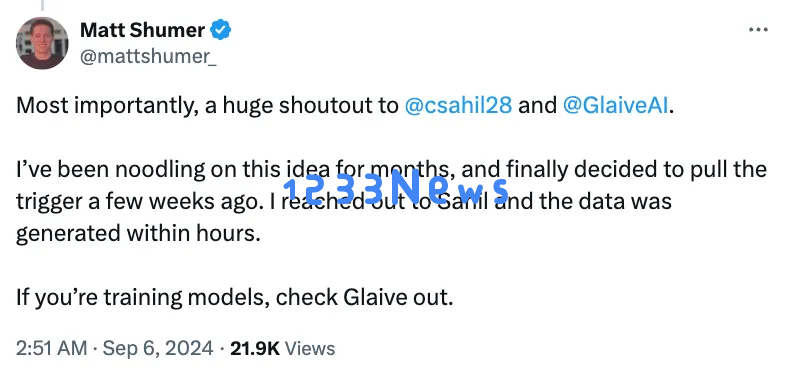This screenshot has height=374, width=790.
Task: Click the Views label
Action: point(310,348)
